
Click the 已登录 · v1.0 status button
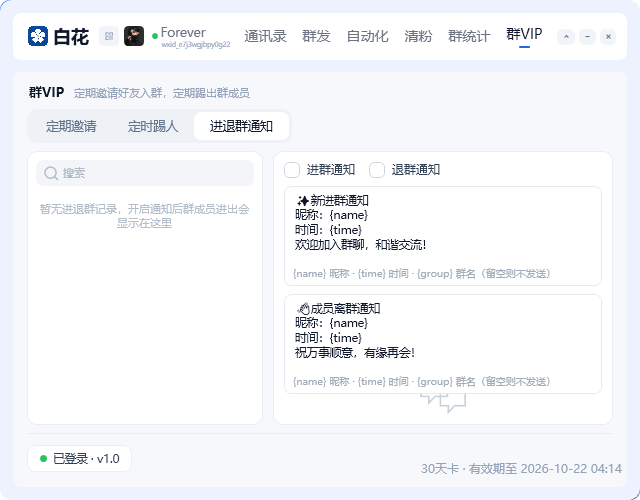point(80,458)
